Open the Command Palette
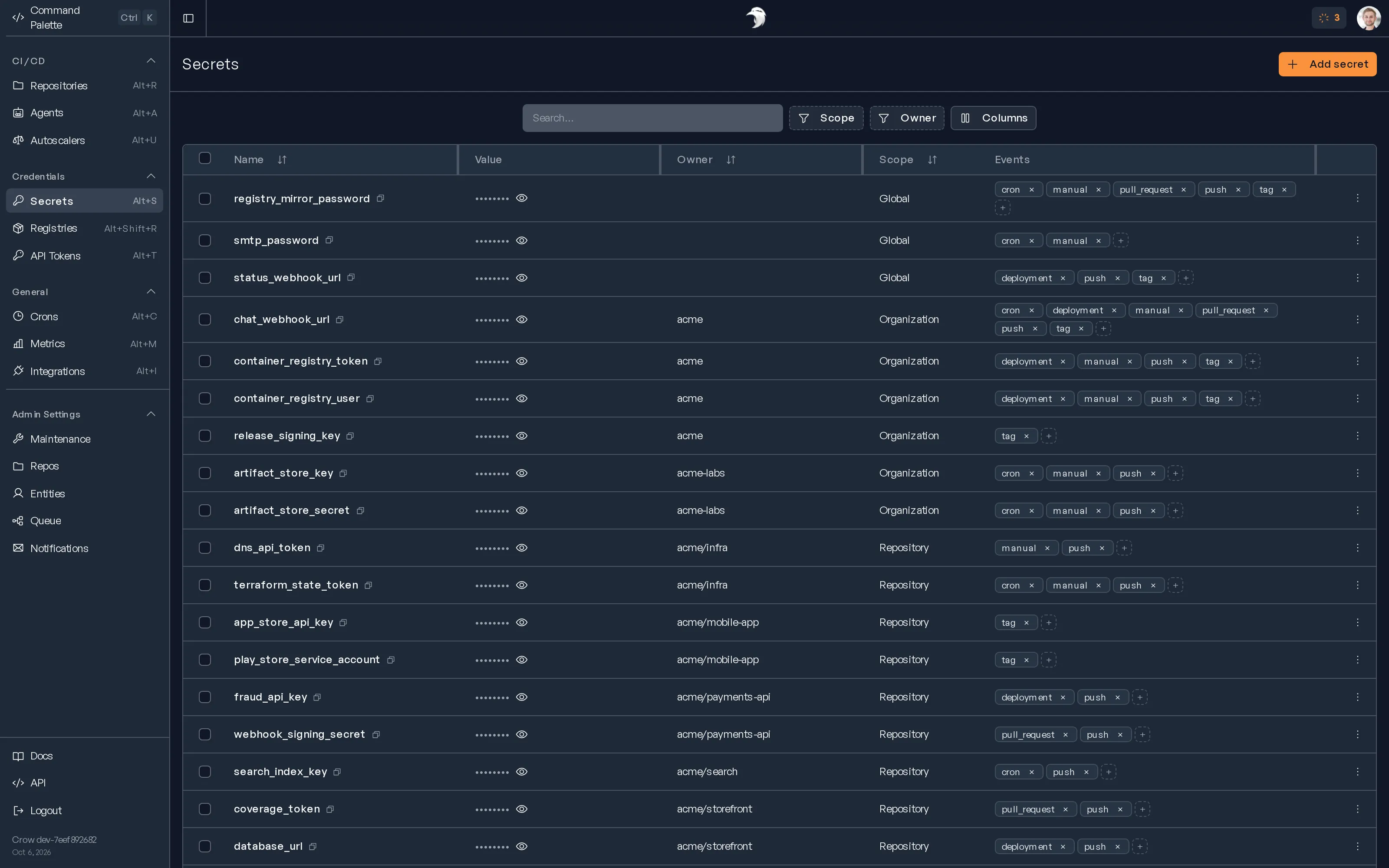Image resolution: width=1389 pixels, height=868 pixels. (84, 18)
